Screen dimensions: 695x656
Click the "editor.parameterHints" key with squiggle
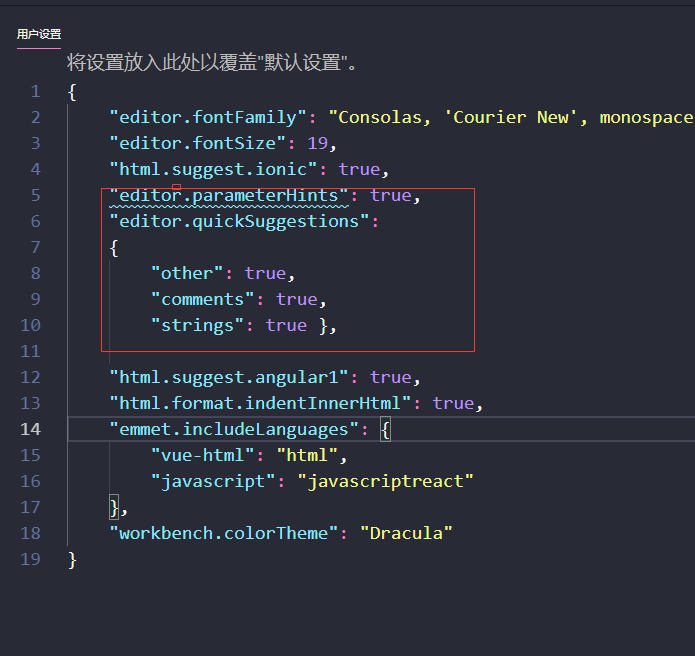coord(229,195)
